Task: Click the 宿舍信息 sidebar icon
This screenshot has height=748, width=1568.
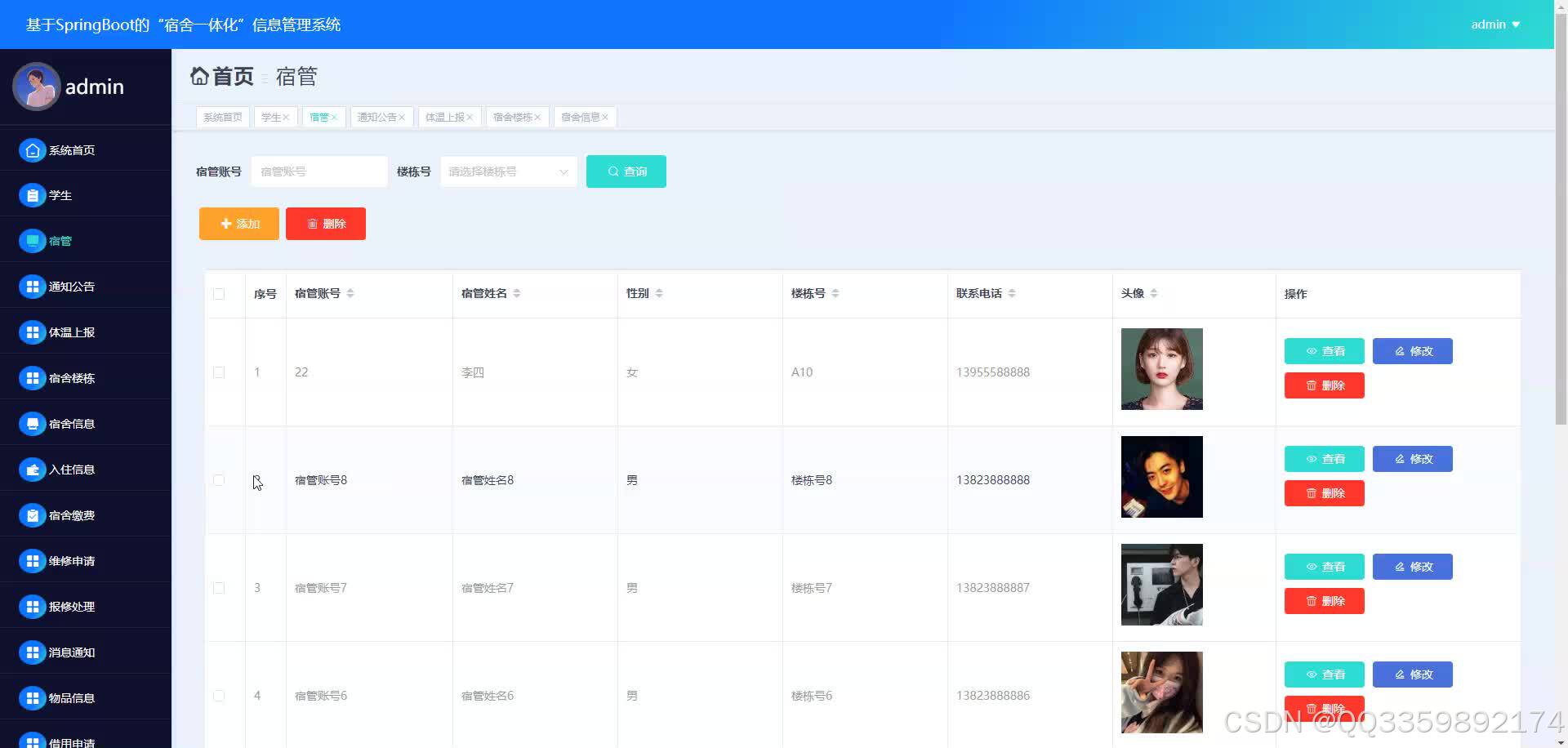Action: click(x=32, y=424)
